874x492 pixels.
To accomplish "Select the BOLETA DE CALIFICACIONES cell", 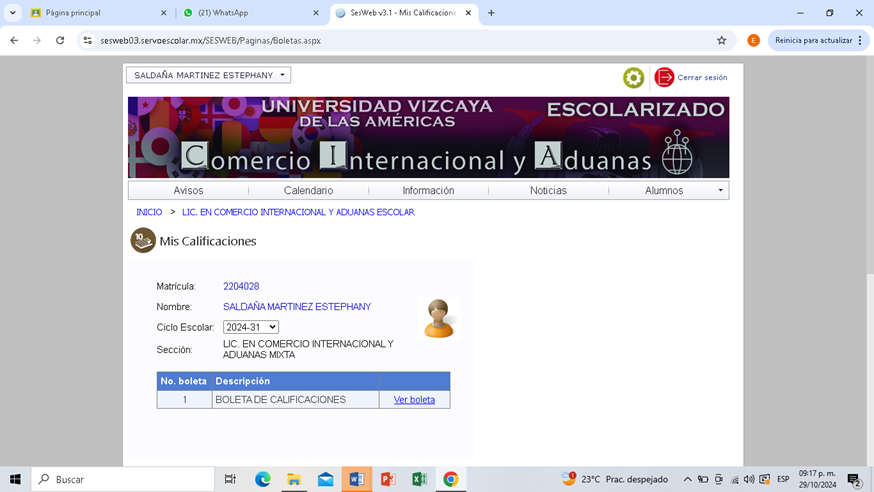I will point(295,400).
